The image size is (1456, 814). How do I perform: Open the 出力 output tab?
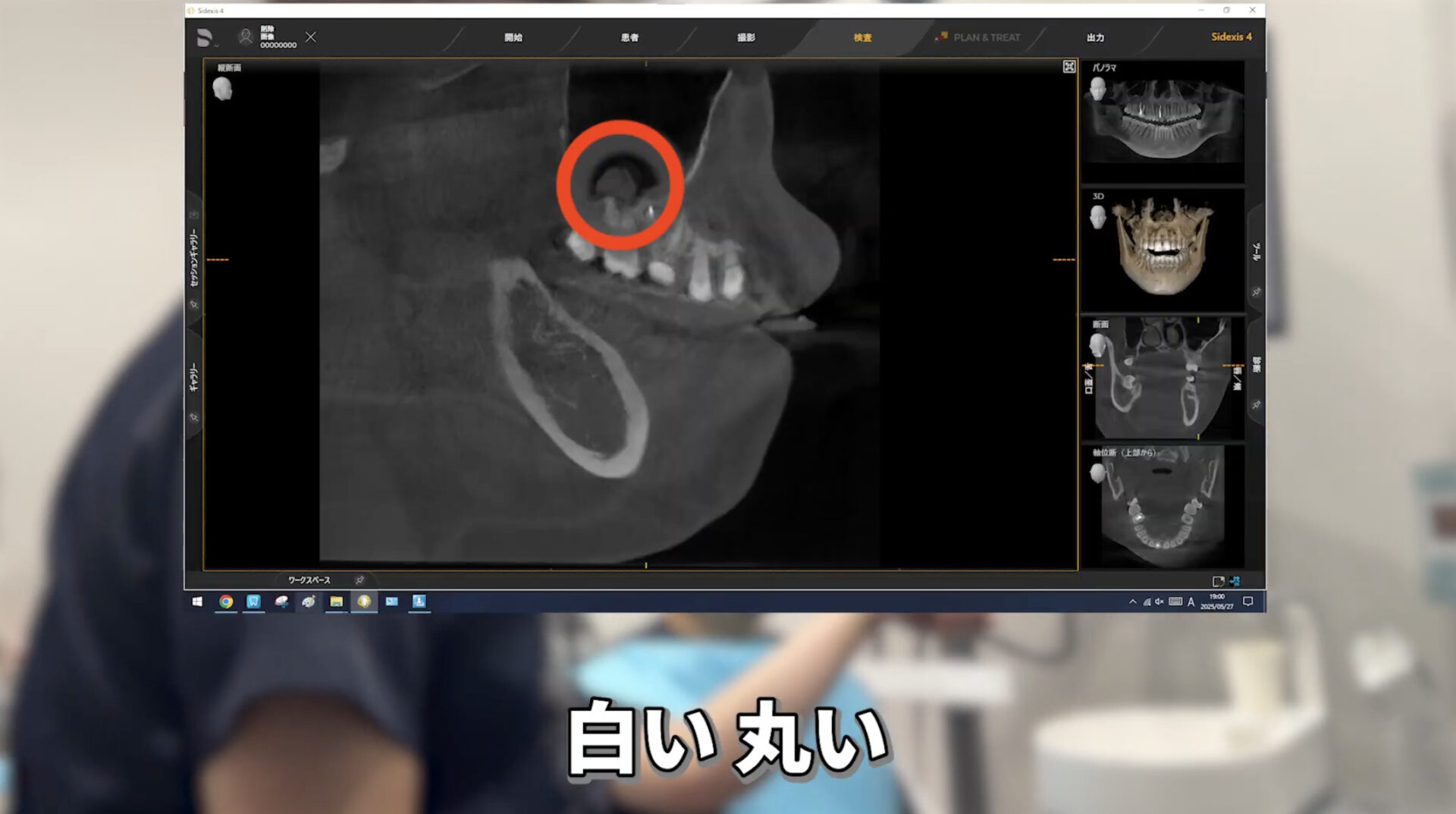coord(1095,38)
